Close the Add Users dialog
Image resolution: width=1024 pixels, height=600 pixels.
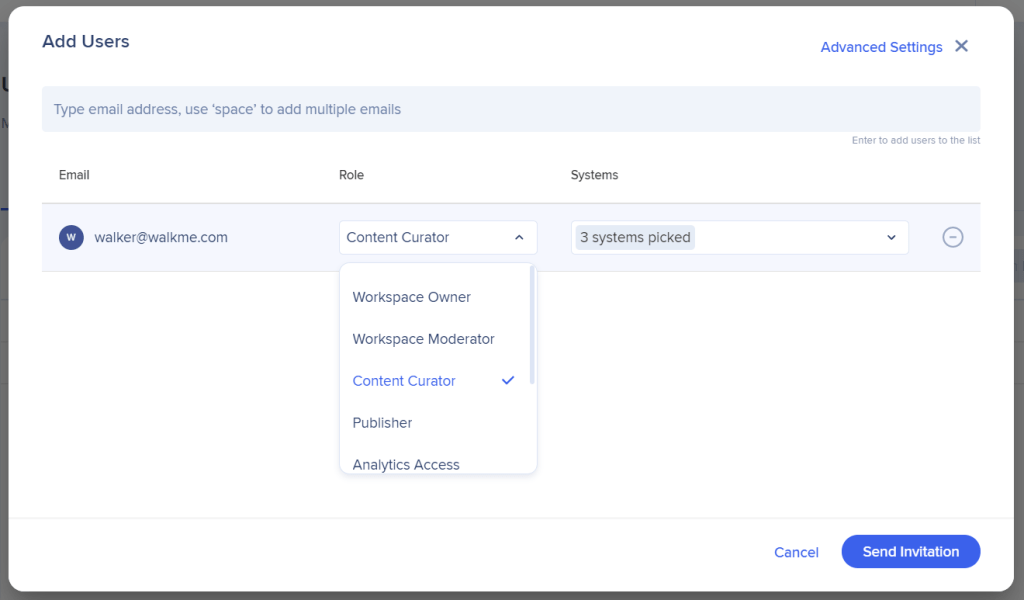tap(961, 46)
